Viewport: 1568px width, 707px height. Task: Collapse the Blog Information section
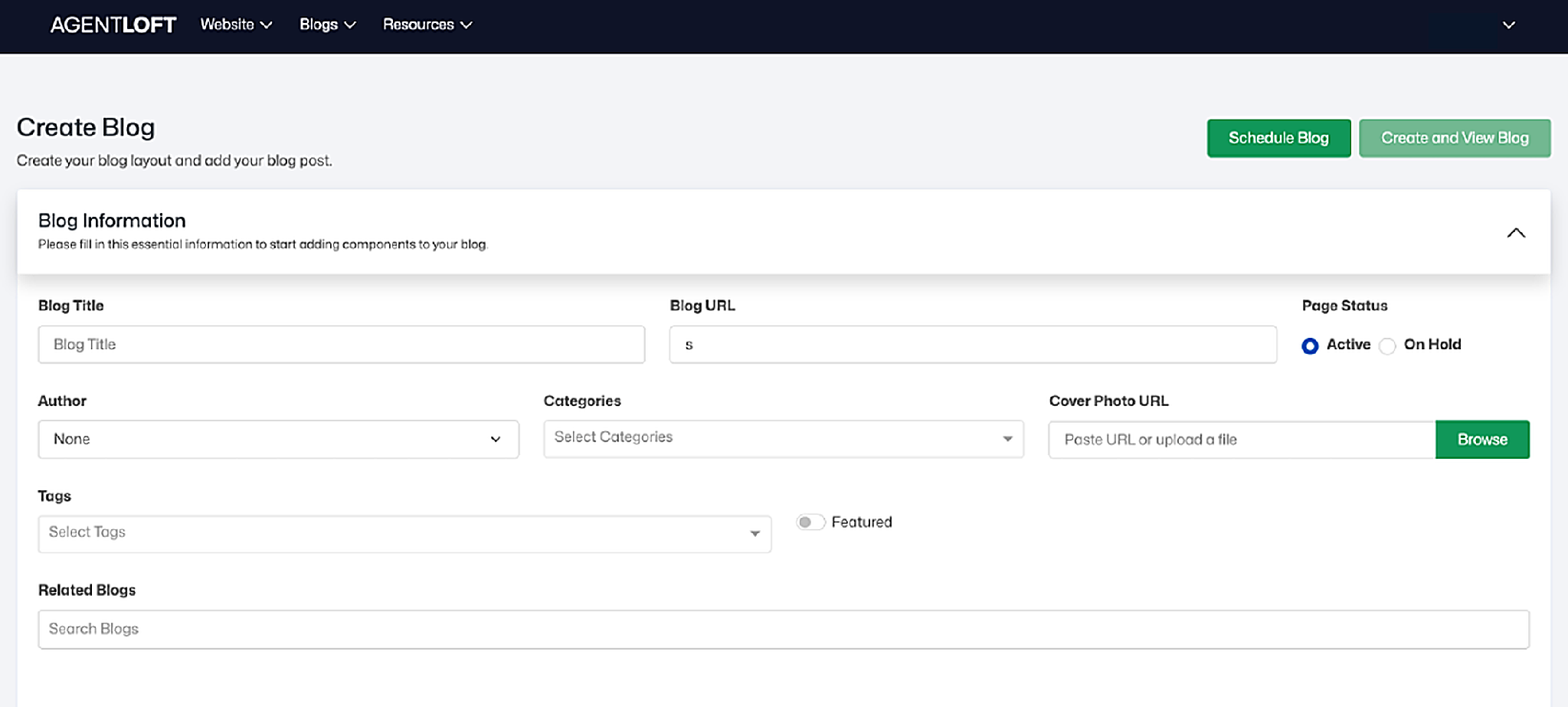(x=1516, y=233)
